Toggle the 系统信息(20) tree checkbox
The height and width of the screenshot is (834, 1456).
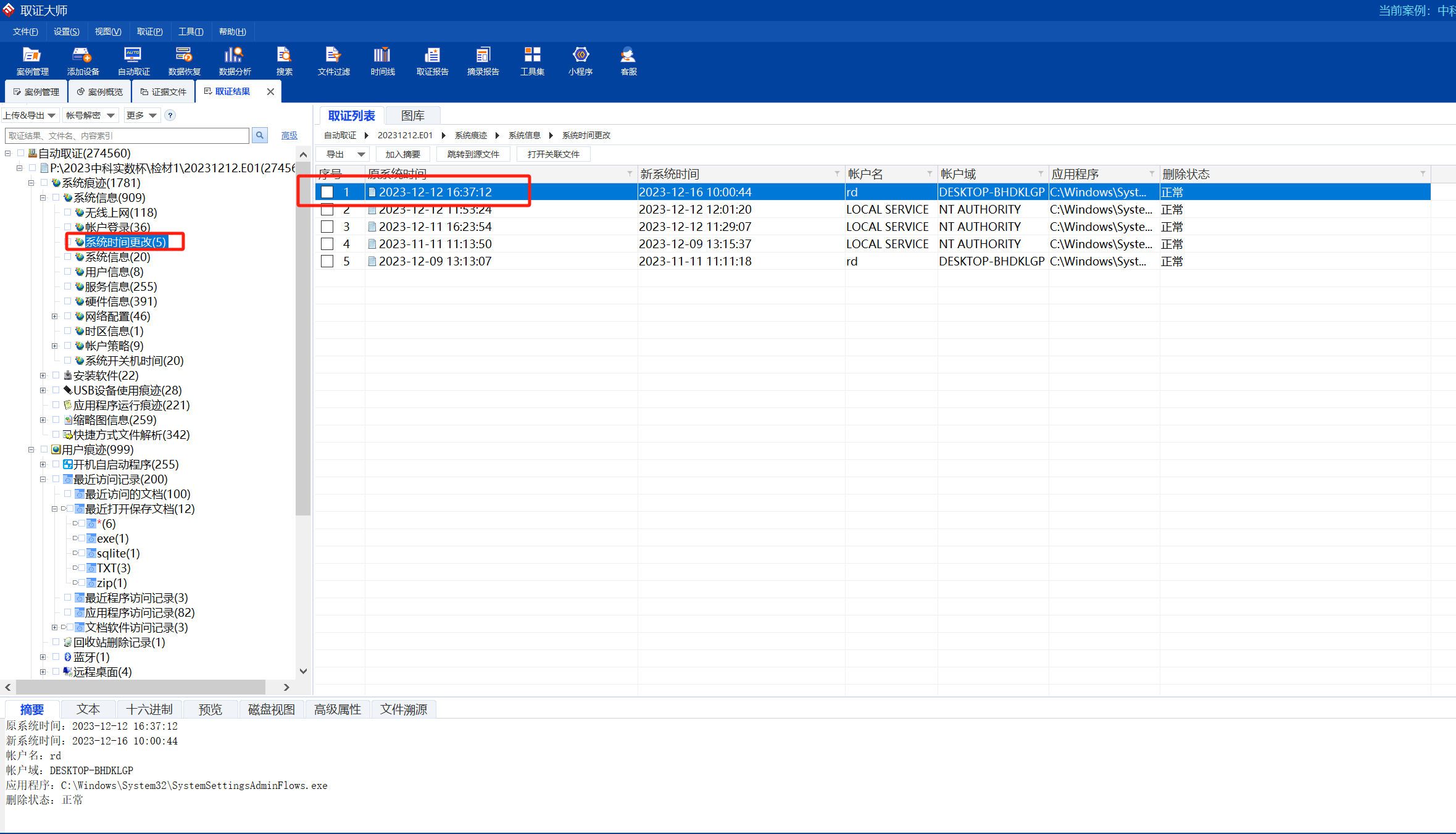(68, 257)
